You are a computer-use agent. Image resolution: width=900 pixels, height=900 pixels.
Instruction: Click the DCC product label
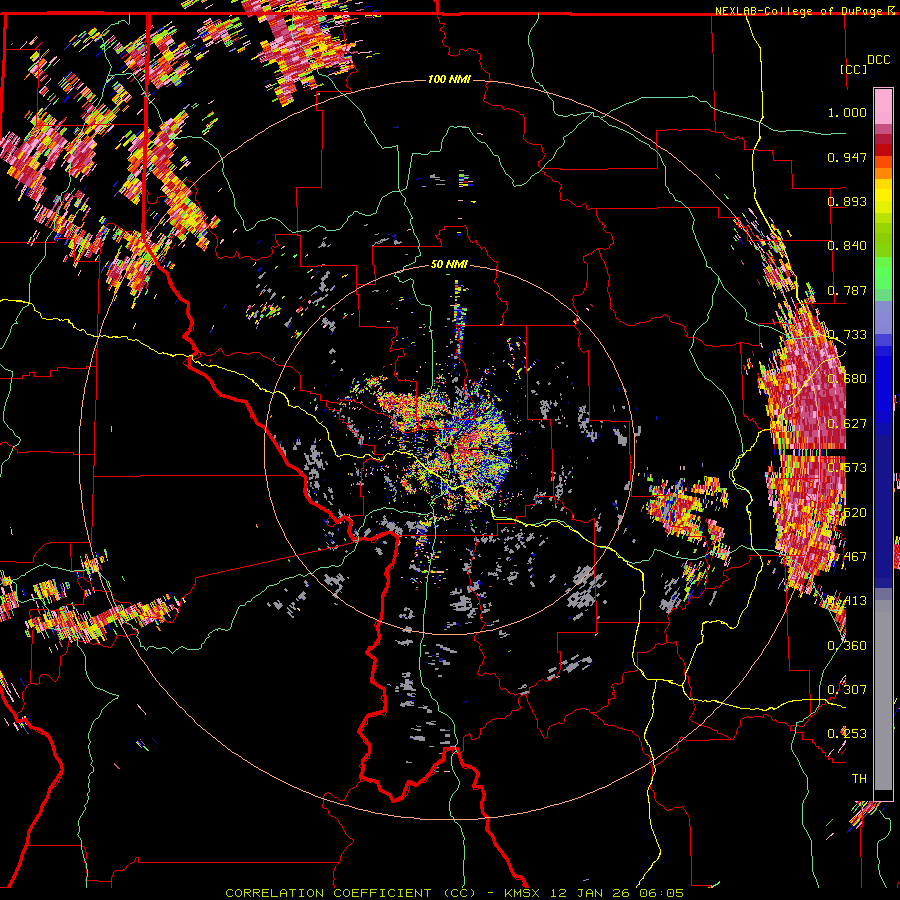[x=878, y=60]
